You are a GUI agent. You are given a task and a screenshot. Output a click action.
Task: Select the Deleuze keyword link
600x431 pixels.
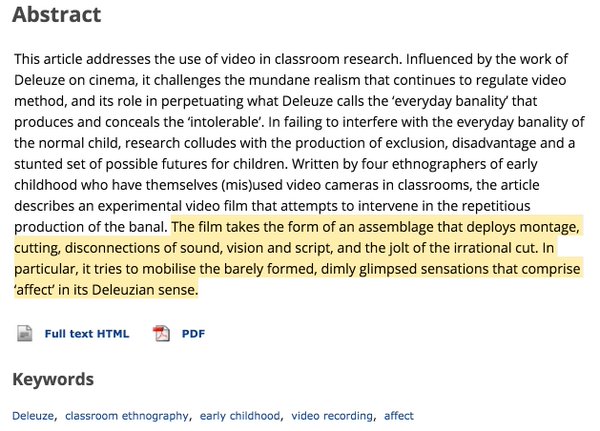tap(33, 416)
